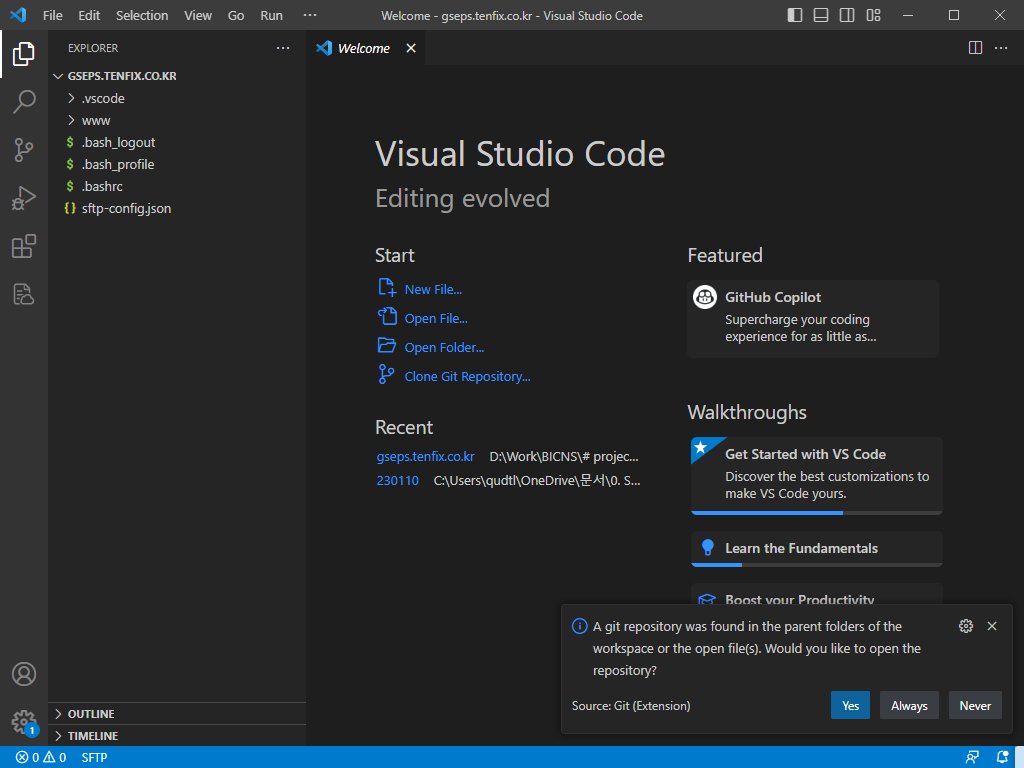Open the Extensions view

[24, 246]
